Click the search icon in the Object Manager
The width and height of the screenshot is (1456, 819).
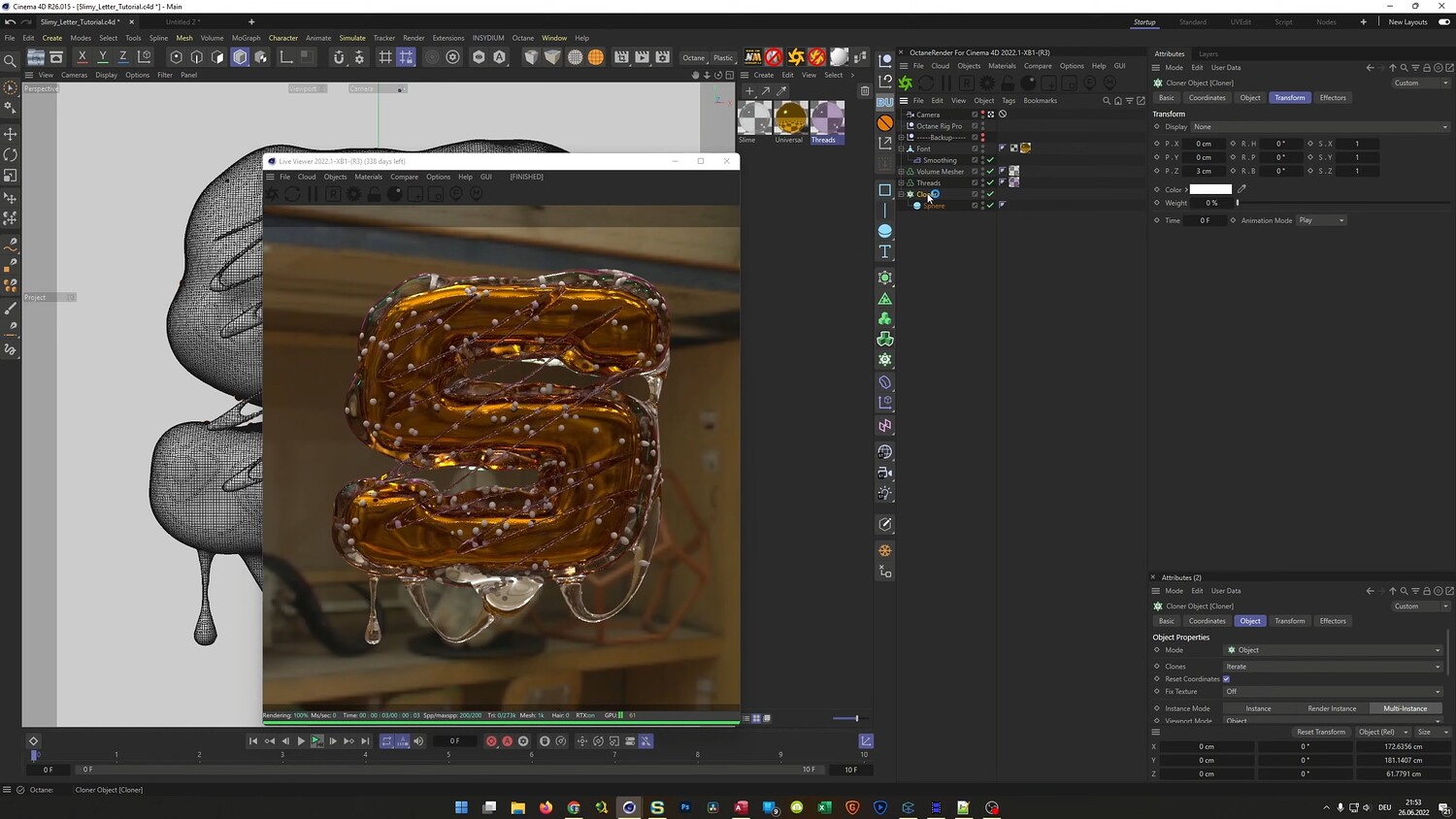(x=1107, y=101)
